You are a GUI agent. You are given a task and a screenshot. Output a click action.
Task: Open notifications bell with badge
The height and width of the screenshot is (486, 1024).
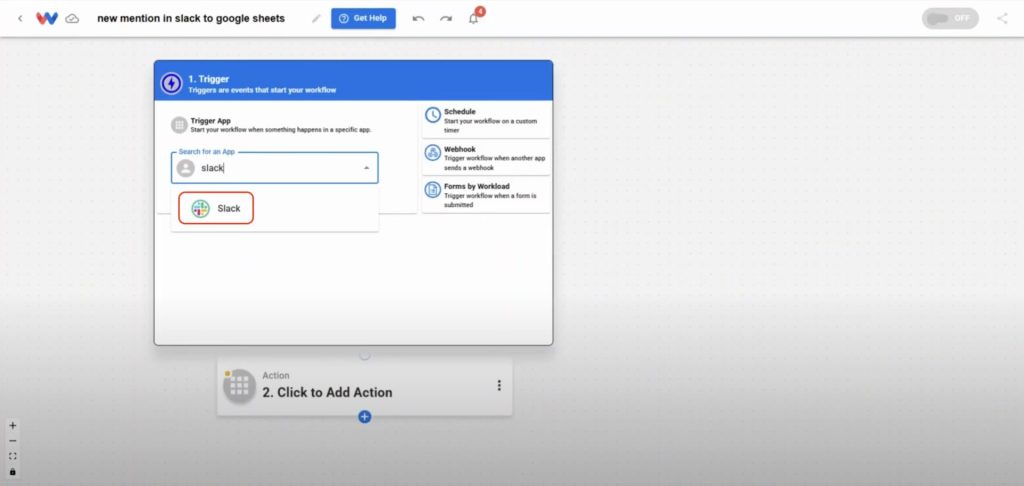(474, 18)
